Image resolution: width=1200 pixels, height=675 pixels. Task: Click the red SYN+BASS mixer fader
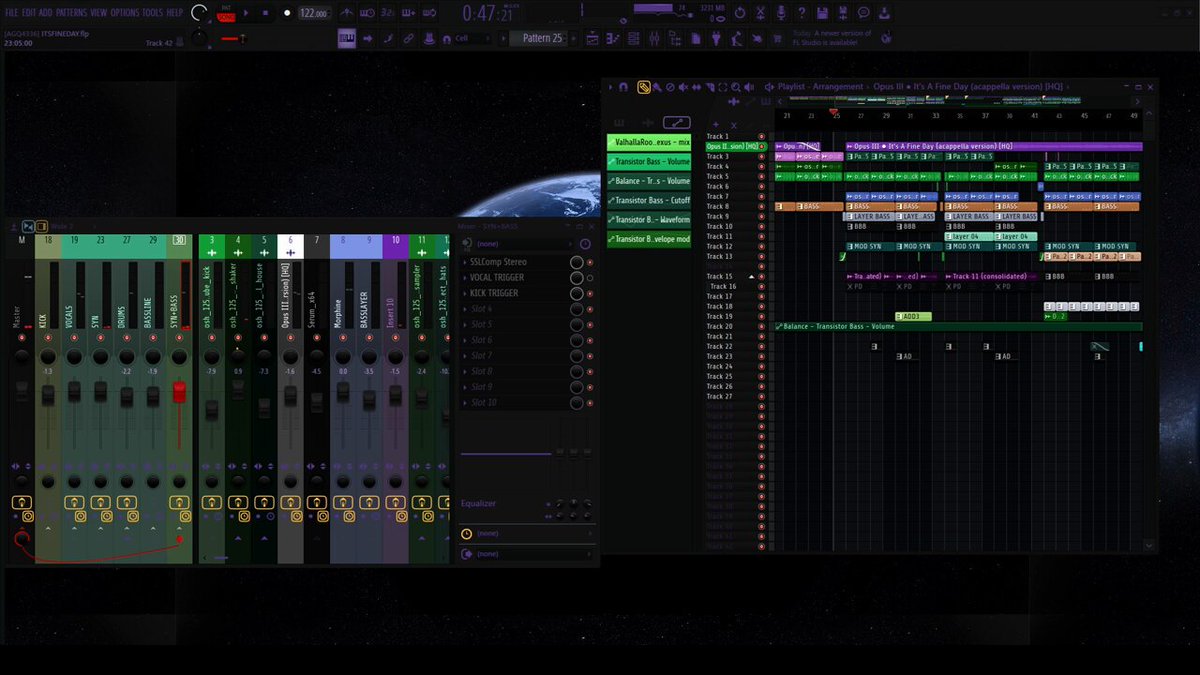click(x=181, y=391)
